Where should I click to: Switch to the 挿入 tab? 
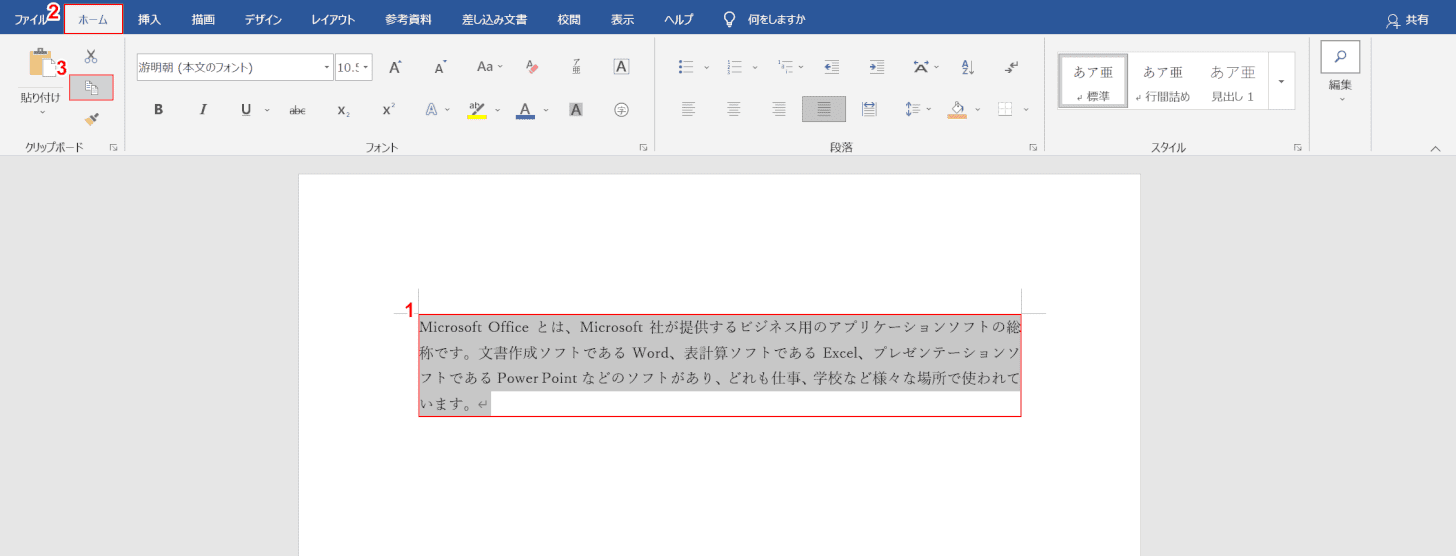[149, 19]
